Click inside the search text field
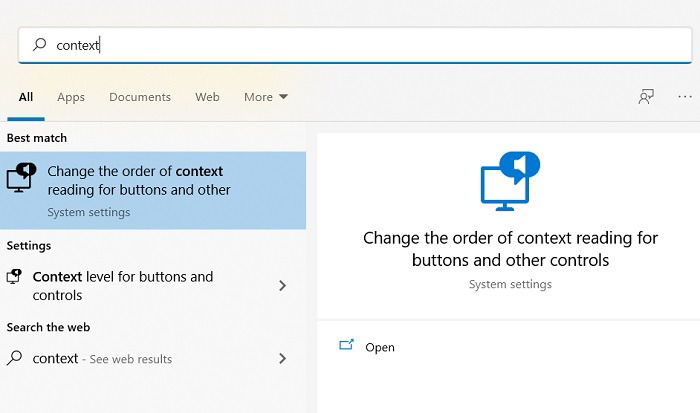This screenshot has width=700, height=413. pos(355,45)
